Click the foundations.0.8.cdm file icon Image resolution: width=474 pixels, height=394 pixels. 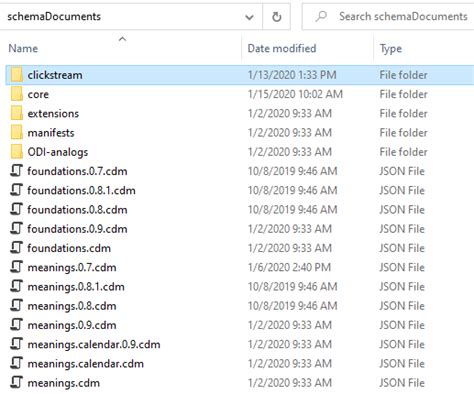pos(16,210)
